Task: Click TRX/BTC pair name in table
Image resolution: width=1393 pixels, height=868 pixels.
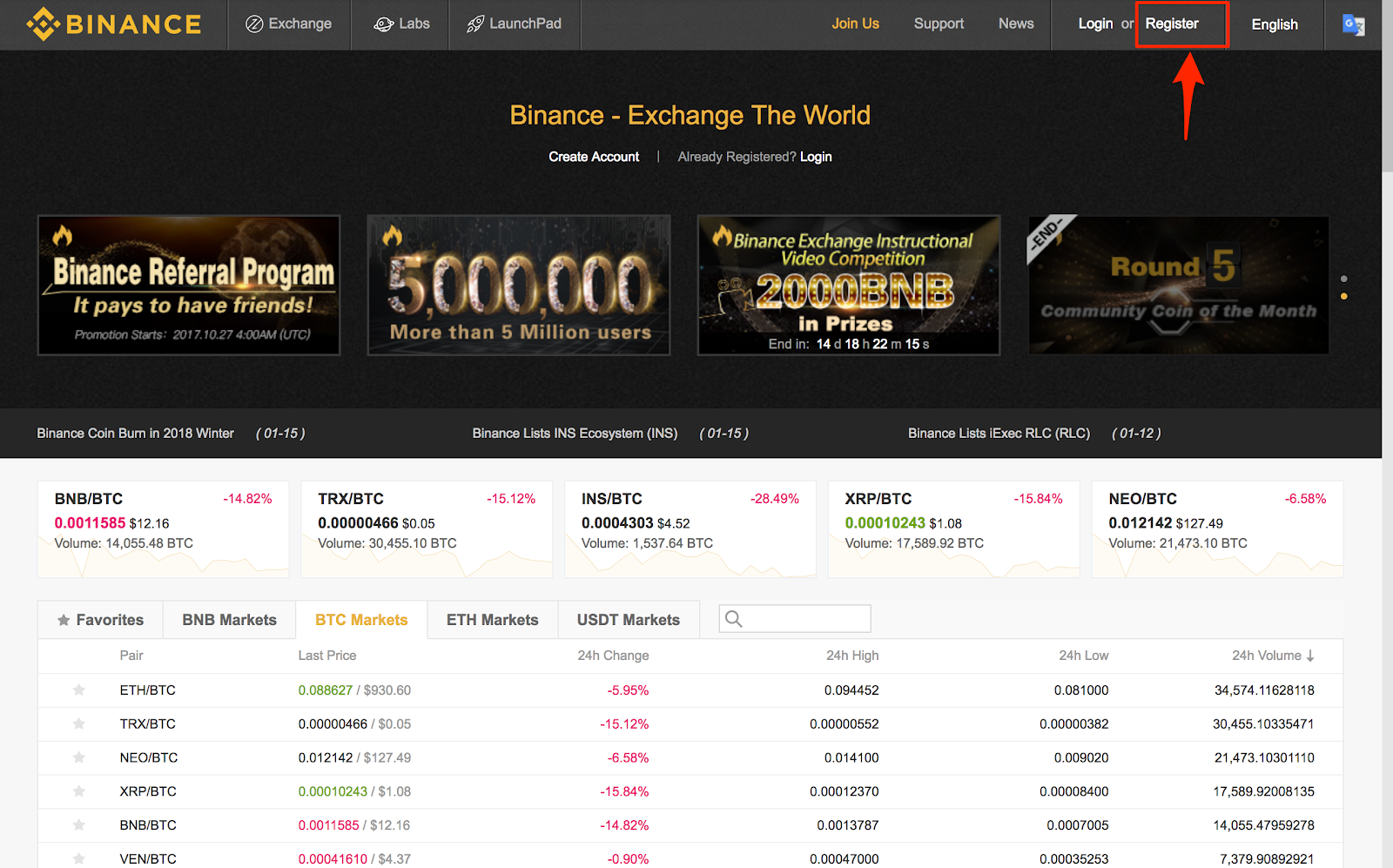Action: (148, 724)
